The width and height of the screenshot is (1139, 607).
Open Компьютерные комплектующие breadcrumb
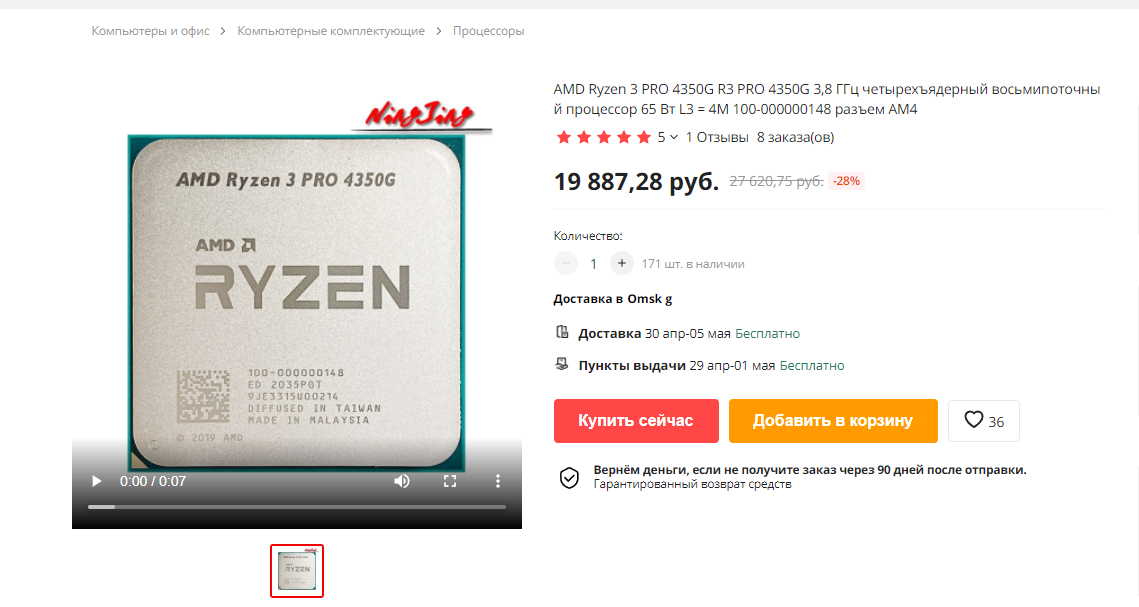331,31
